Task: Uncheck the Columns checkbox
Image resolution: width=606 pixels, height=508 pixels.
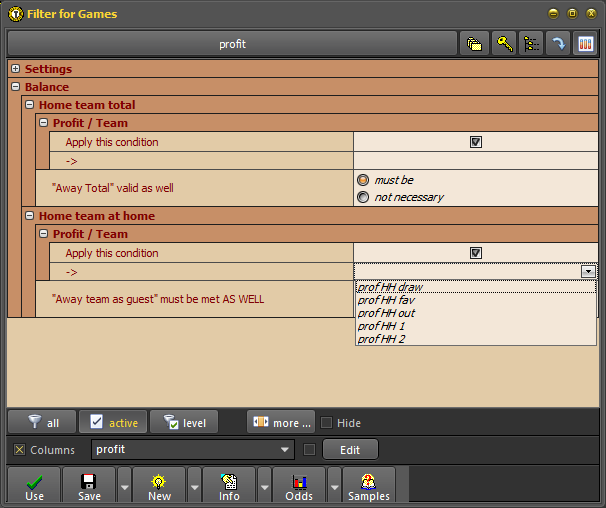Action: point(19,450)
